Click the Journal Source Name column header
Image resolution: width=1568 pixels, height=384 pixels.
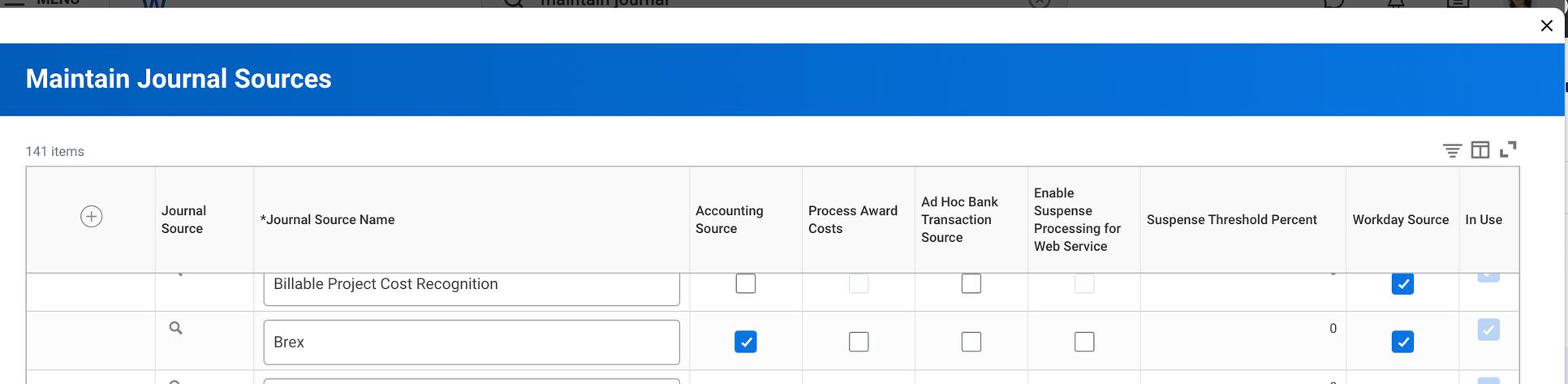click(x=328, y=220)
